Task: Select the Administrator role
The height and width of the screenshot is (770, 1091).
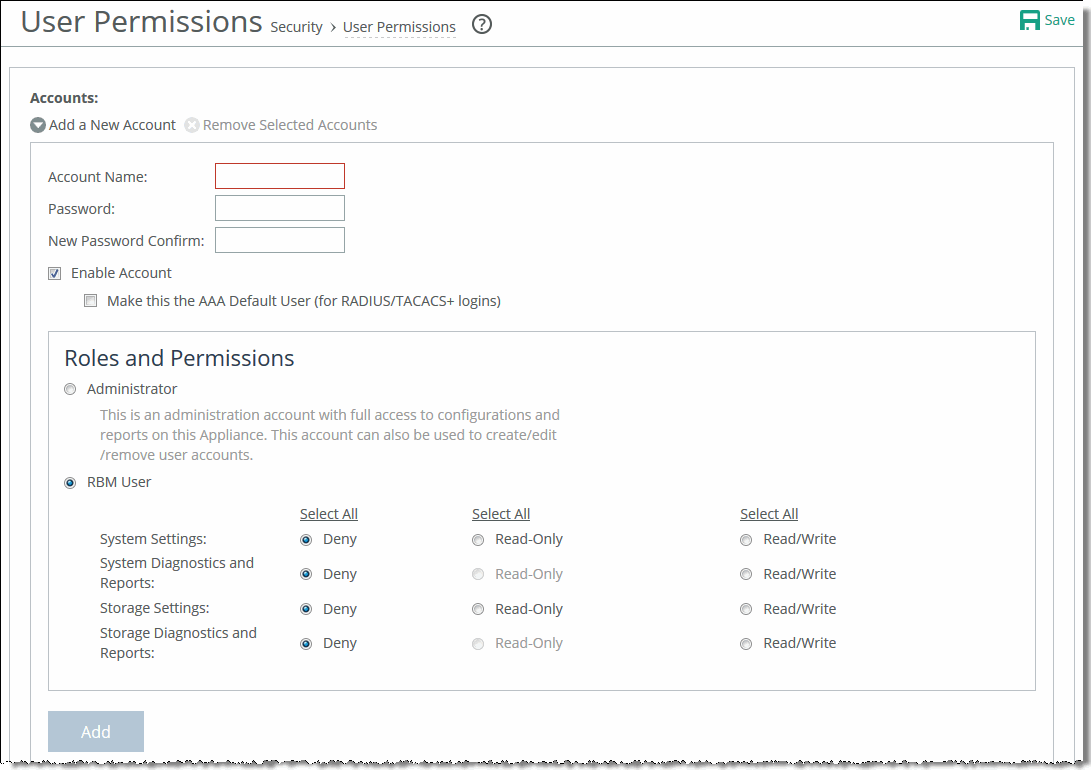Action: (69, 389)
